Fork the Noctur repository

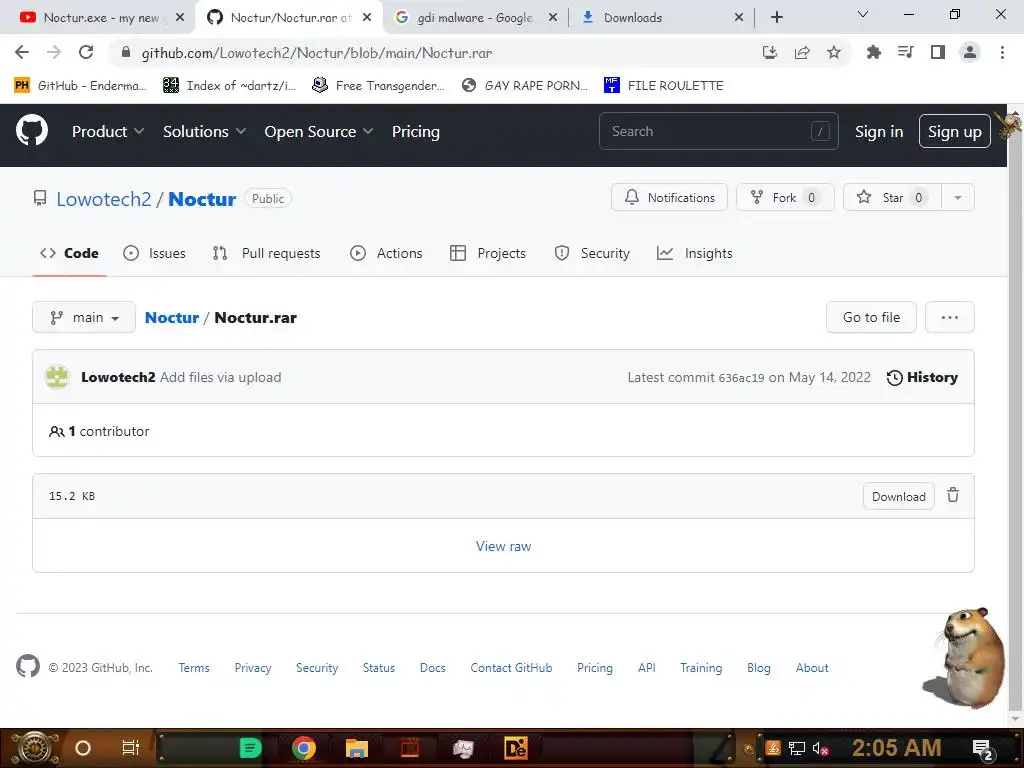pyautogui.click(x=785, y=197)
